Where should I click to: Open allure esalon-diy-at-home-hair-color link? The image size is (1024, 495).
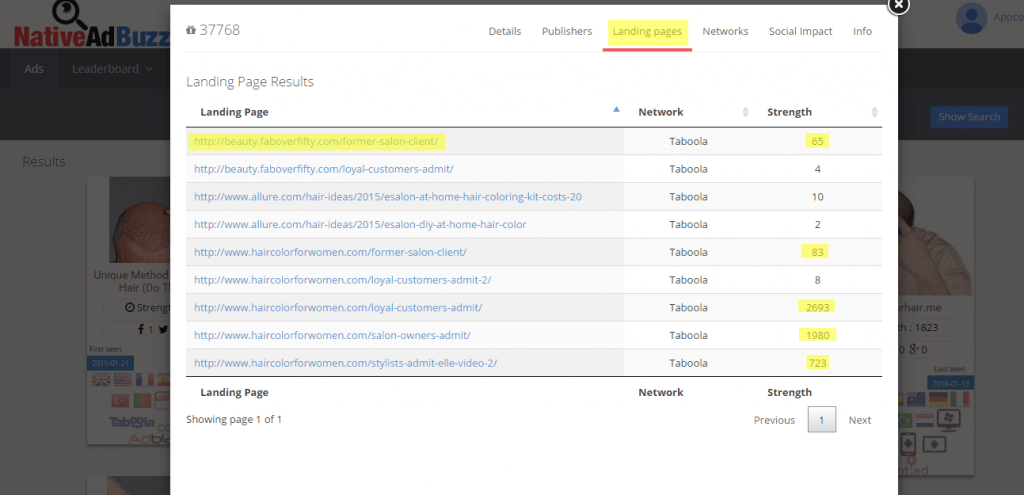point(360,224)
